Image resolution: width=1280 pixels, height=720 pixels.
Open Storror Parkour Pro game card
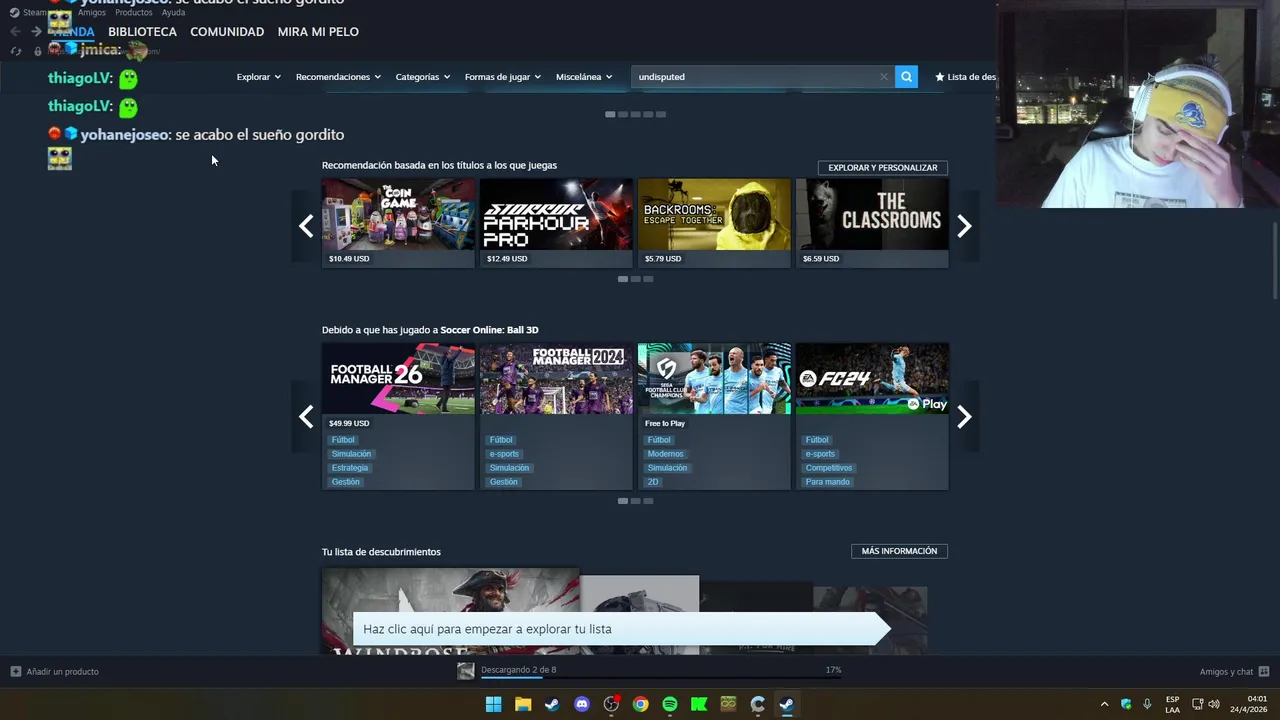(556, 223)
